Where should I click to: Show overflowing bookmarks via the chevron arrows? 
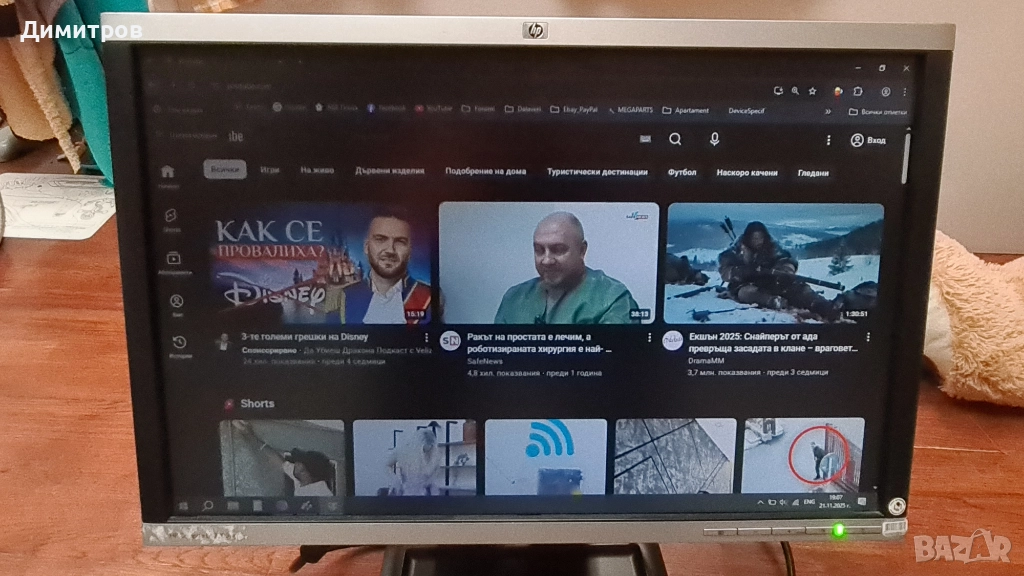[x=828, y=111]
